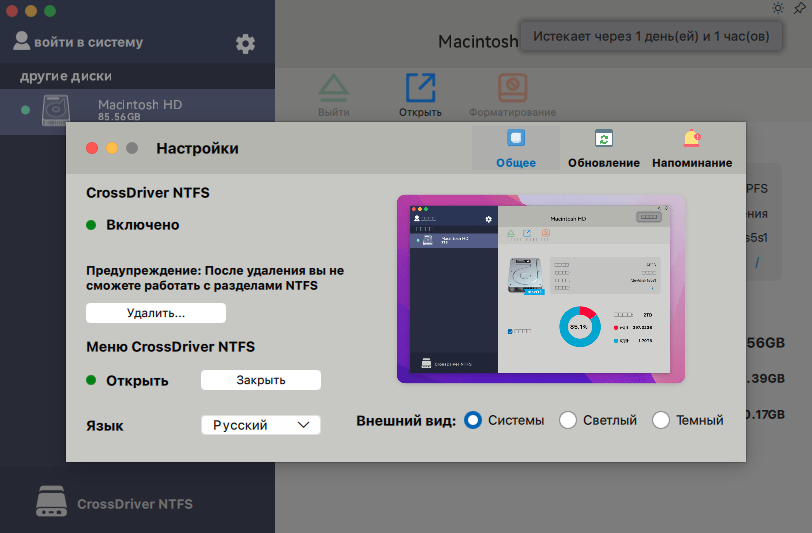Select the Macintosh HD disk icon
This screenshot has height=533, width=812.
(56, 109)
